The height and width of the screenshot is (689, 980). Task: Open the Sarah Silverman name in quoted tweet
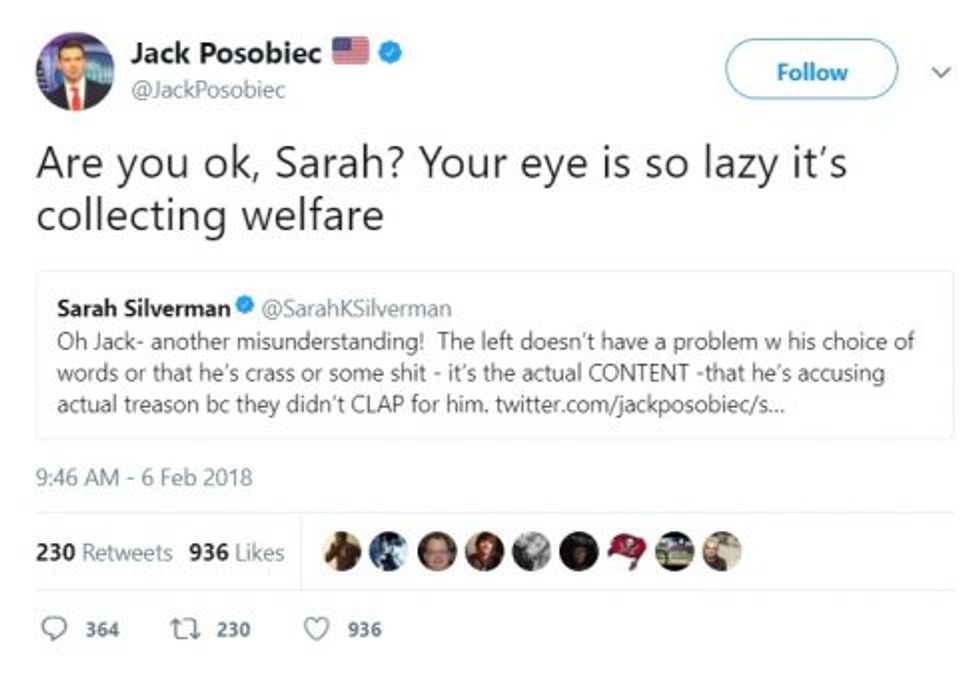pyautogui.click(x=143, y=308)
